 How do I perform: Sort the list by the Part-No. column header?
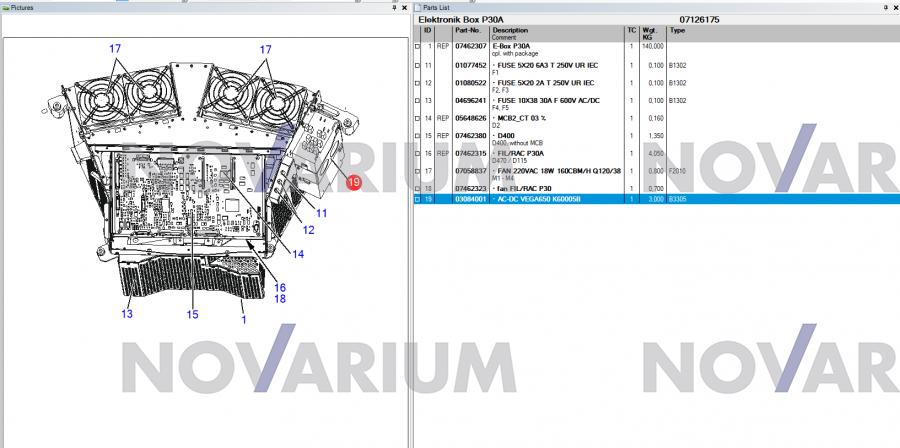pos(470,30)
